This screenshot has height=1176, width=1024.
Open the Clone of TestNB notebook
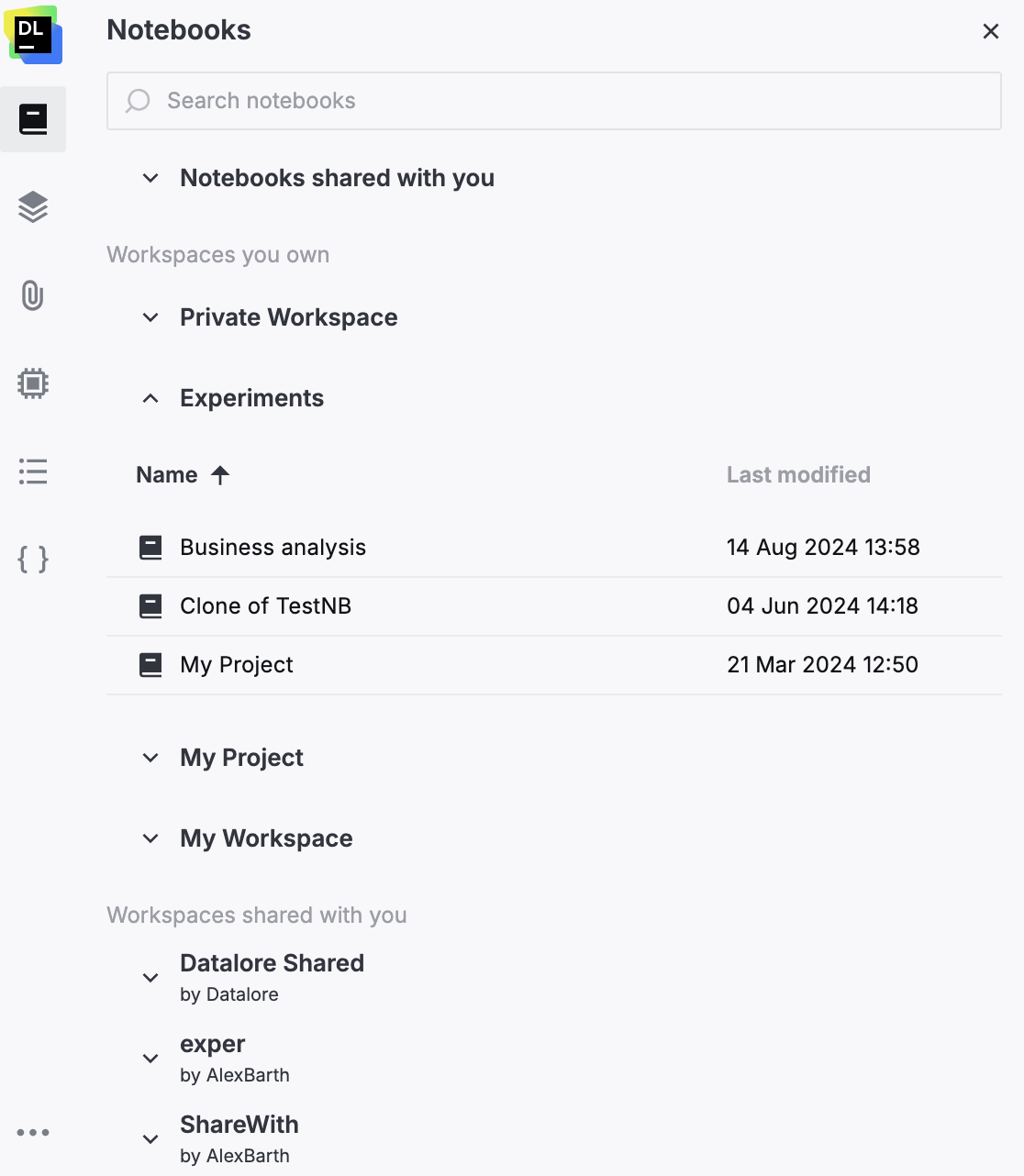265,605
